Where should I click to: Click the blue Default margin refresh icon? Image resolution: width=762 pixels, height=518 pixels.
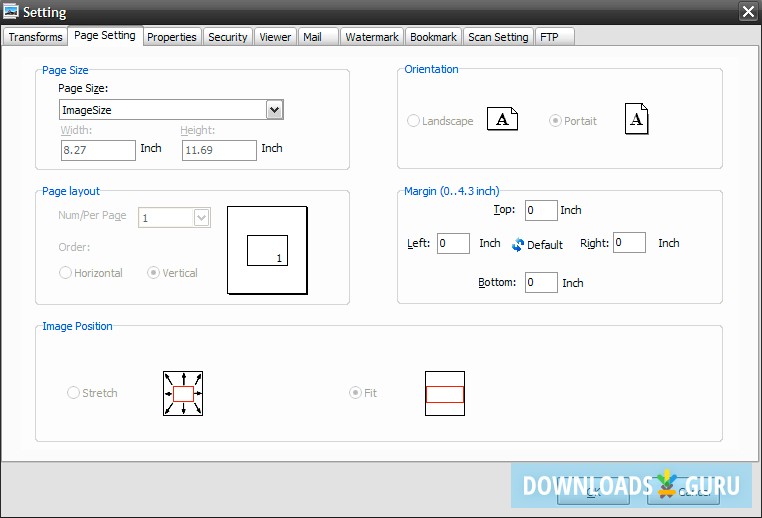518,244
